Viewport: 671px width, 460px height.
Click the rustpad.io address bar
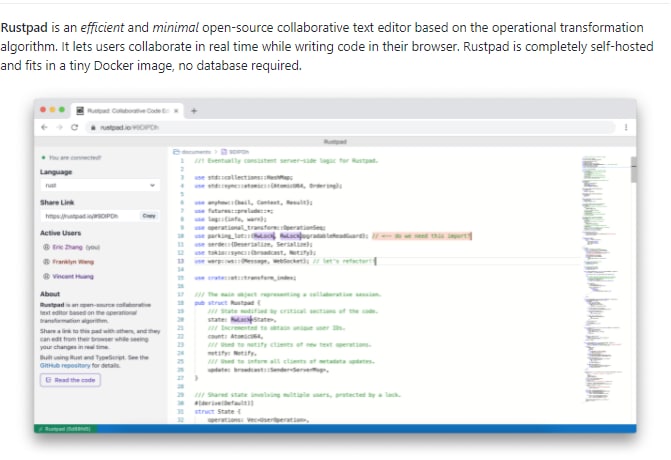[x=351, y=128]
